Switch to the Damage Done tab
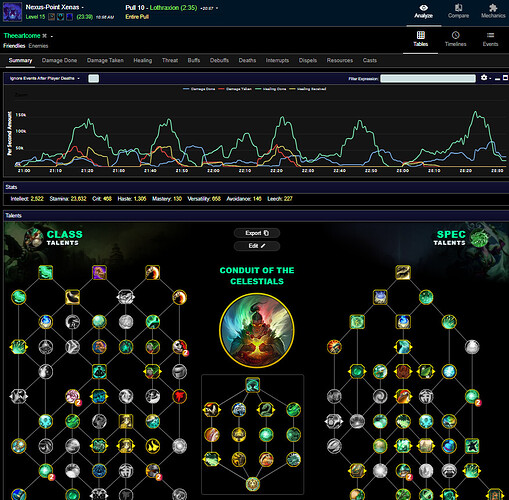Viewport: 509px width, 500px height. [59, 60]
